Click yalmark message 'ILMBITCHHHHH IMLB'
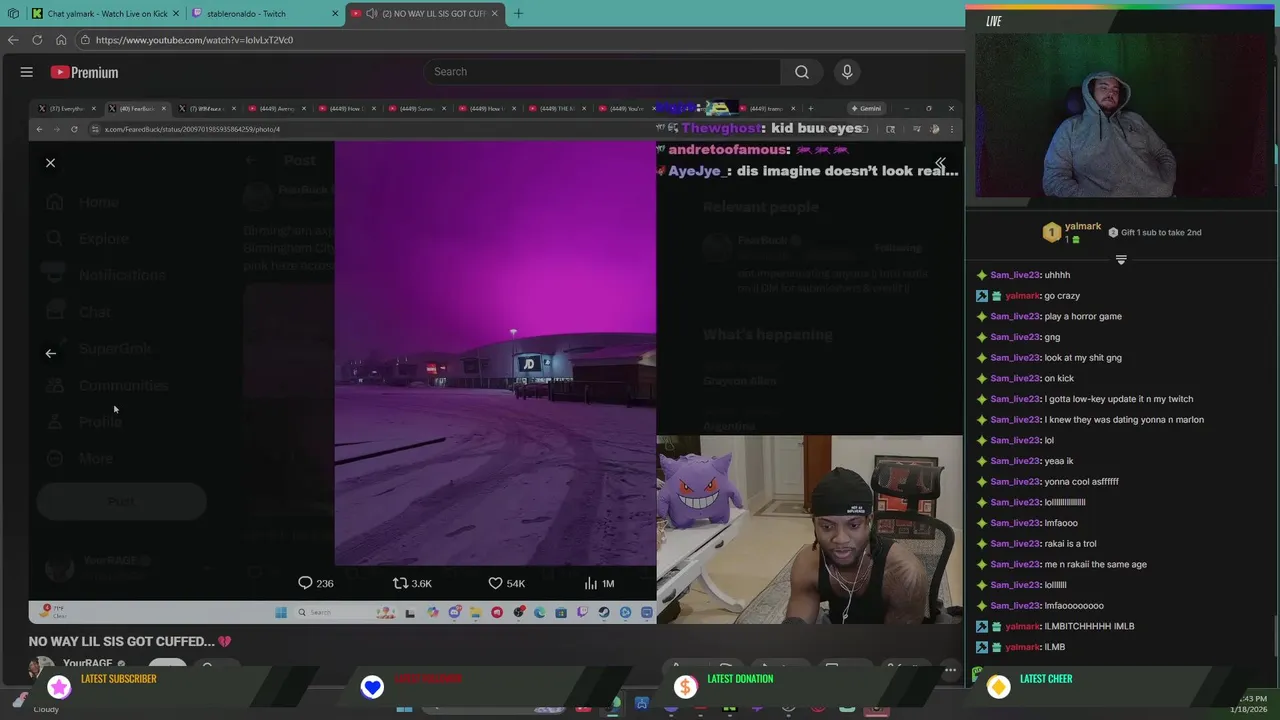The image size is (1280, 720). tap(1089, 626)
